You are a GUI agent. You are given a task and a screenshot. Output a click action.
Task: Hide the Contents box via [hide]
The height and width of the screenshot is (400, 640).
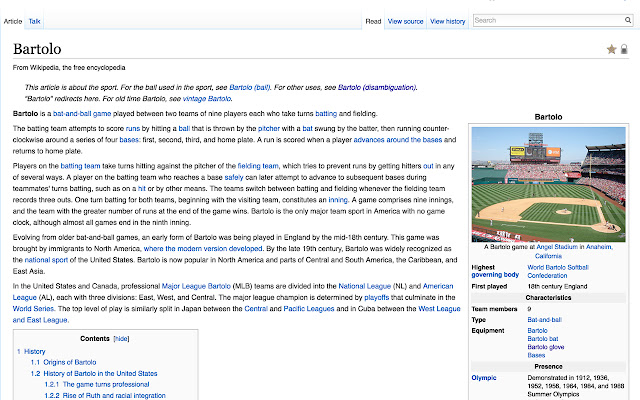click(x=121, y=339)
